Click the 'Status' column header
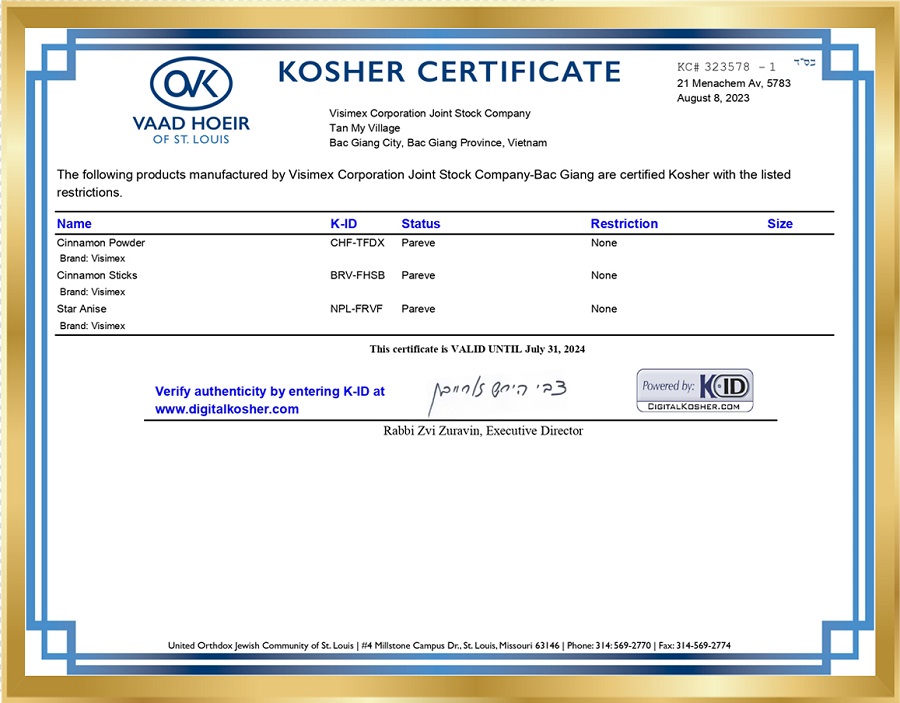The image size is (900, 703). point(421,224)
